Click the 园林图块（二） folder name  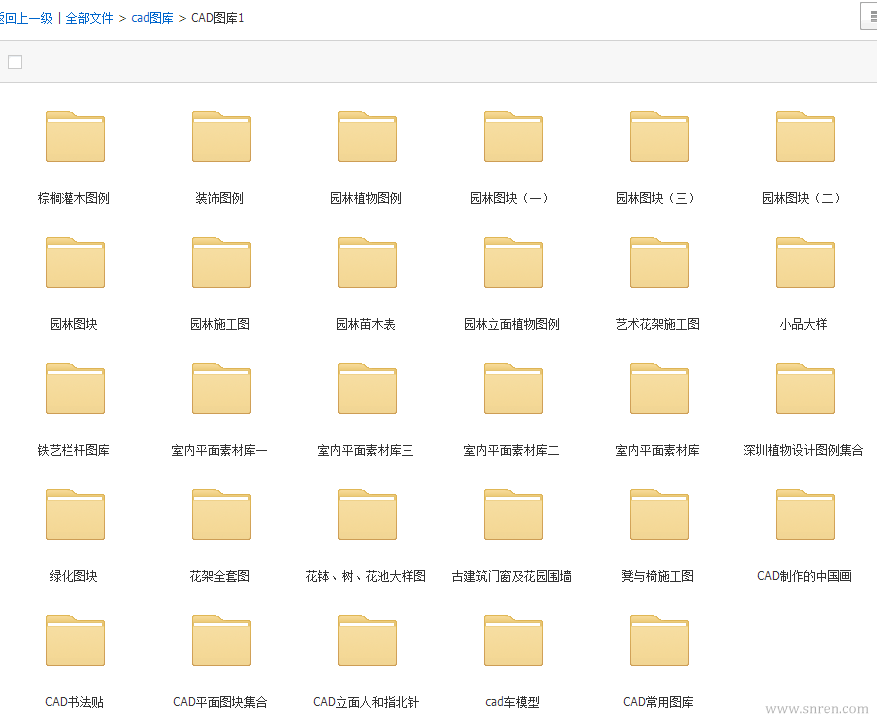[x=801, y=198]
